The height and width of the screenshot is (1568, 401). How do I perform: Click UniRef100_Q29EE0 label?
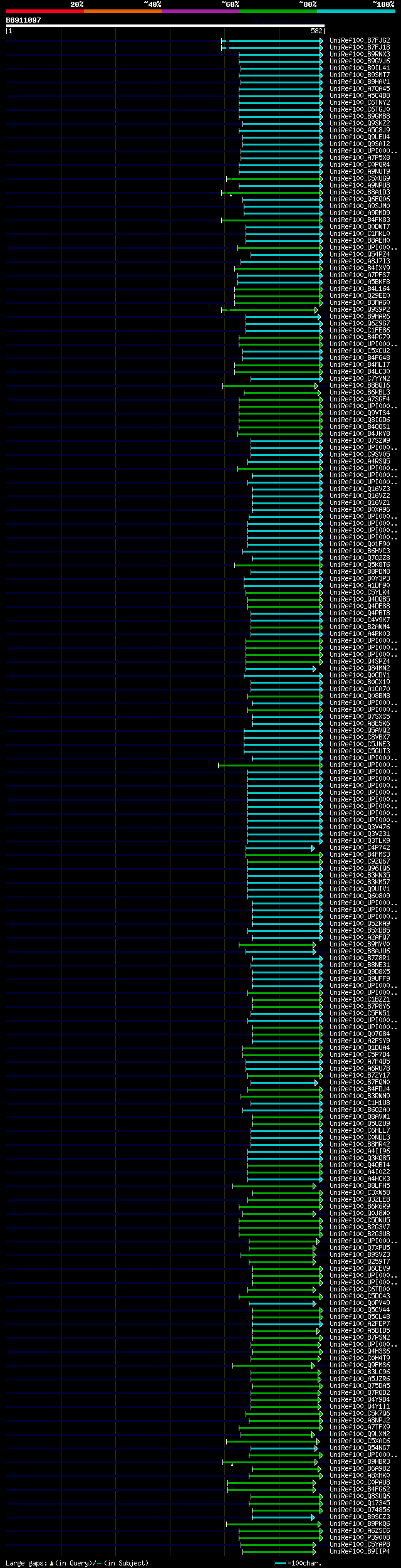[360, 295]
